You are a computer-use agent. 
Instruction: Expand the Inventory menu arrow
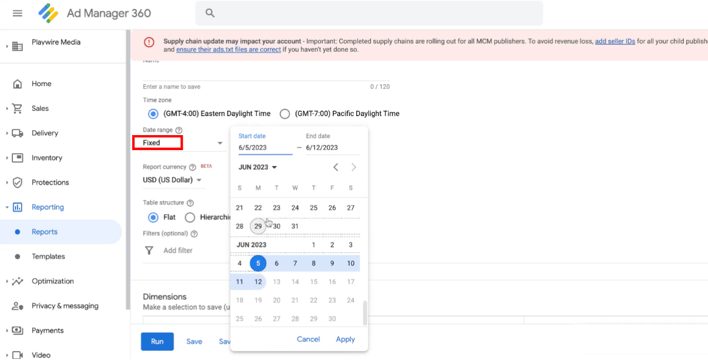[x=7, y=158]
